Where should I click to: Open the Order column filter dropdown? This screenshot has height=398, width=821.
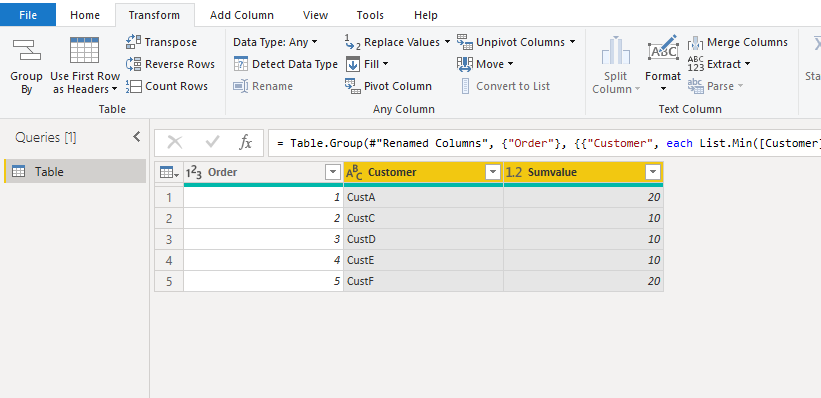333,172
